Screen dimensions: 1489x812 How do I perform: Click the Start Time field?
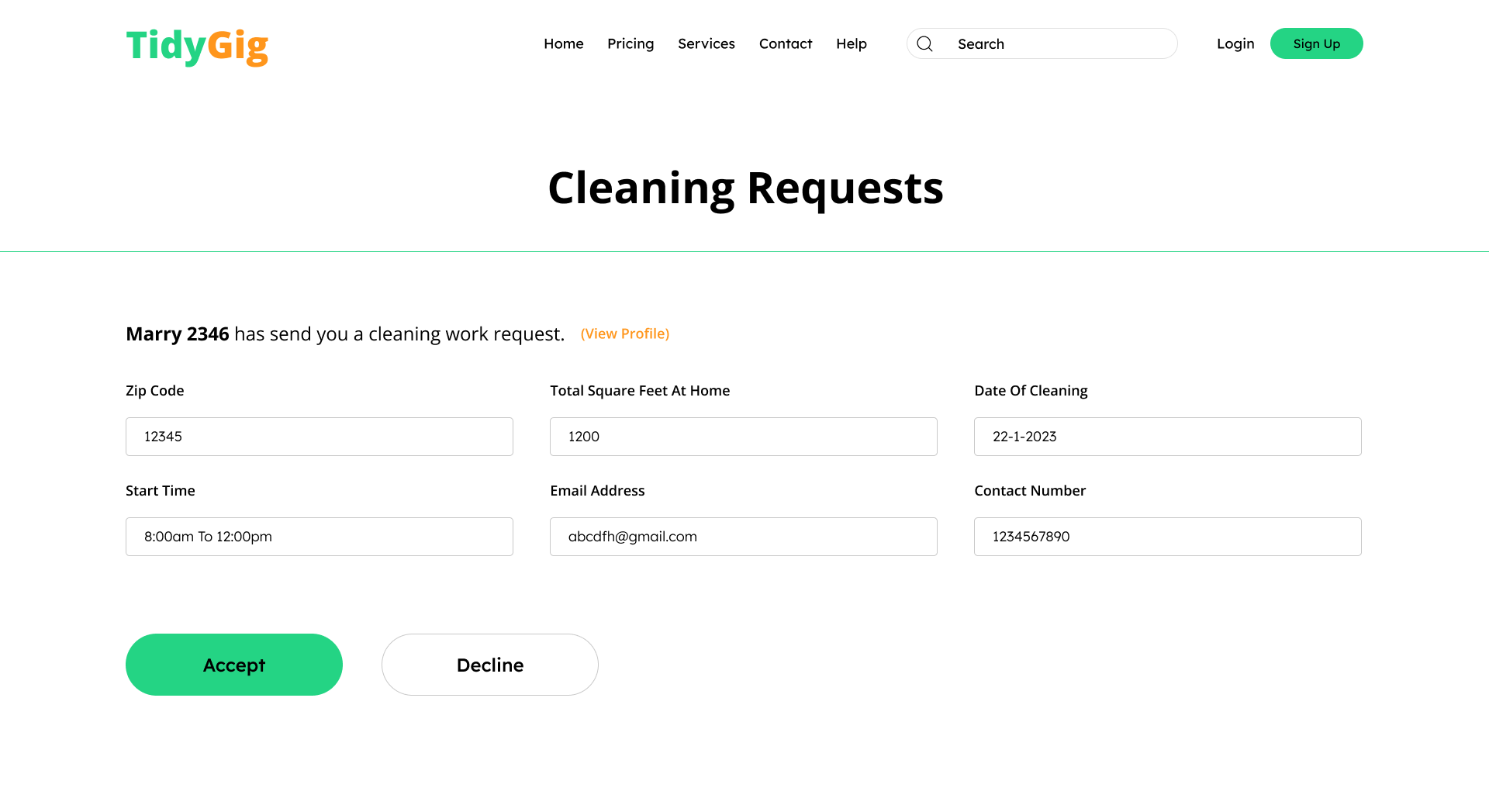pyautogui.click(x=319, y=537)
